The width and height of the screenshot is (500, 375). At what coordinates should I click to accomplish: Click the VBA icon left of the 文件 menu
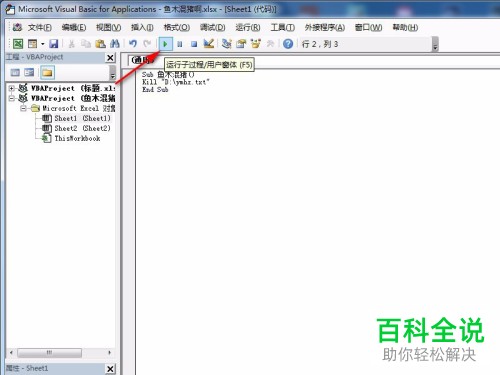(x=17, y=27)
